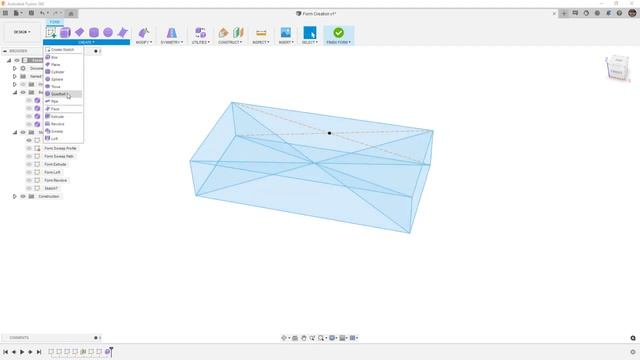Image resolution: width=640 pixels, height=360 pixels.
Task: Toggle visibility of Form Revolve sketch
Action: click(x=29, y=180)
